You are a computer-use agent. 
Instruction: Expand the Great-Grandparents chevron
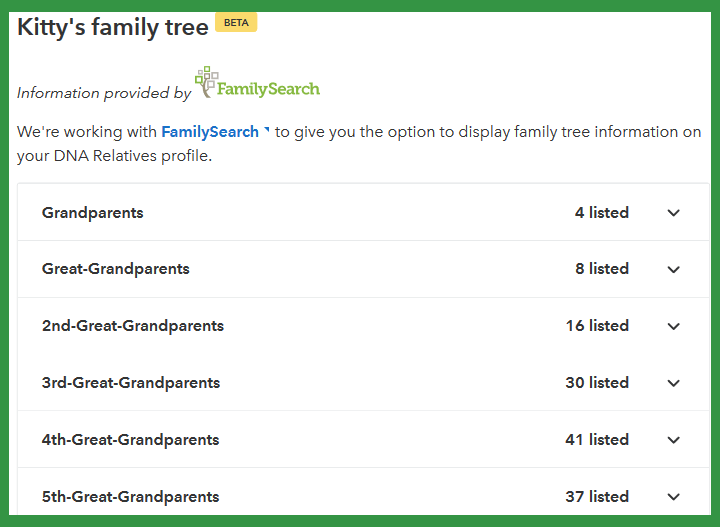[673, 269]
